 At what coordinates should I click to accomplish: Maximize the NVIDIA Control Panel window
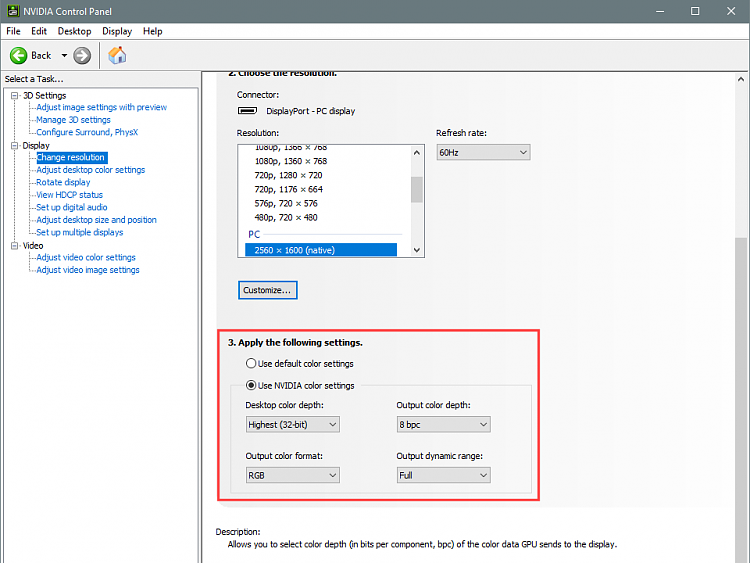pos(695,11)
